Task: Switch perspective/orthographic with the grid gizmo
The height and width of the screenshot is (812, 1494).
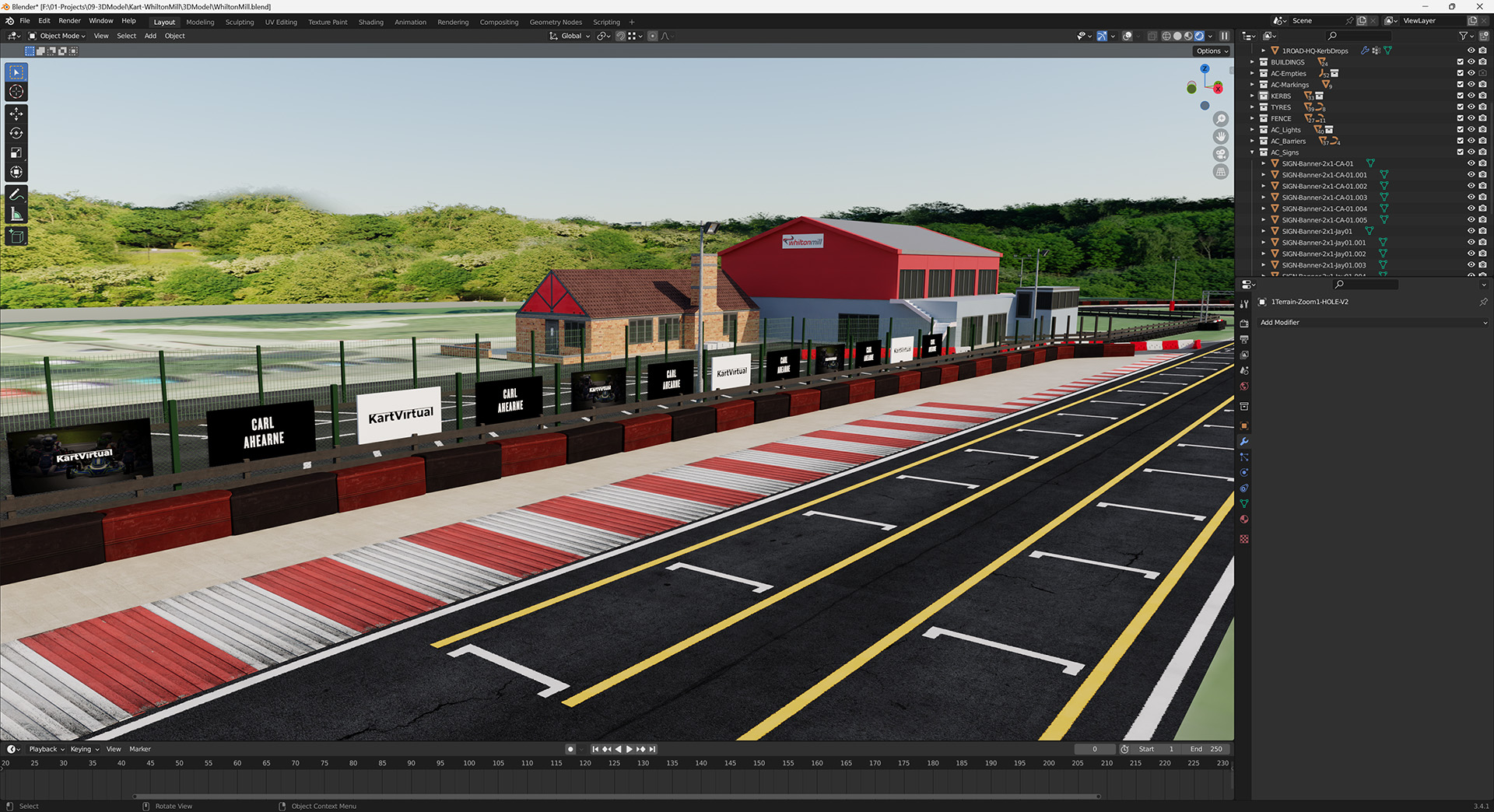Action: (1221, 172)
